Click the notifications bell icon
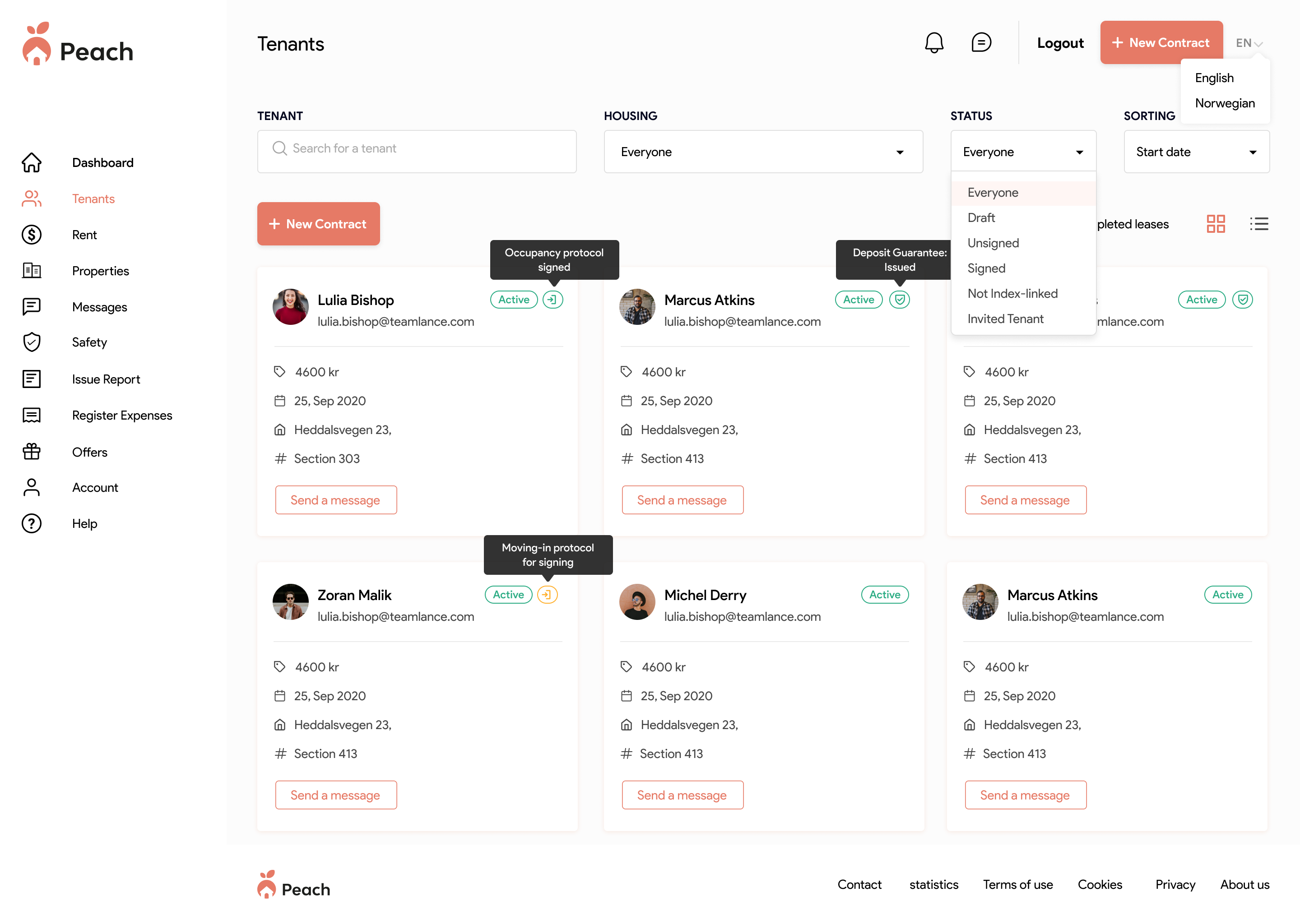1300x924 pixels. click(933, 43)
